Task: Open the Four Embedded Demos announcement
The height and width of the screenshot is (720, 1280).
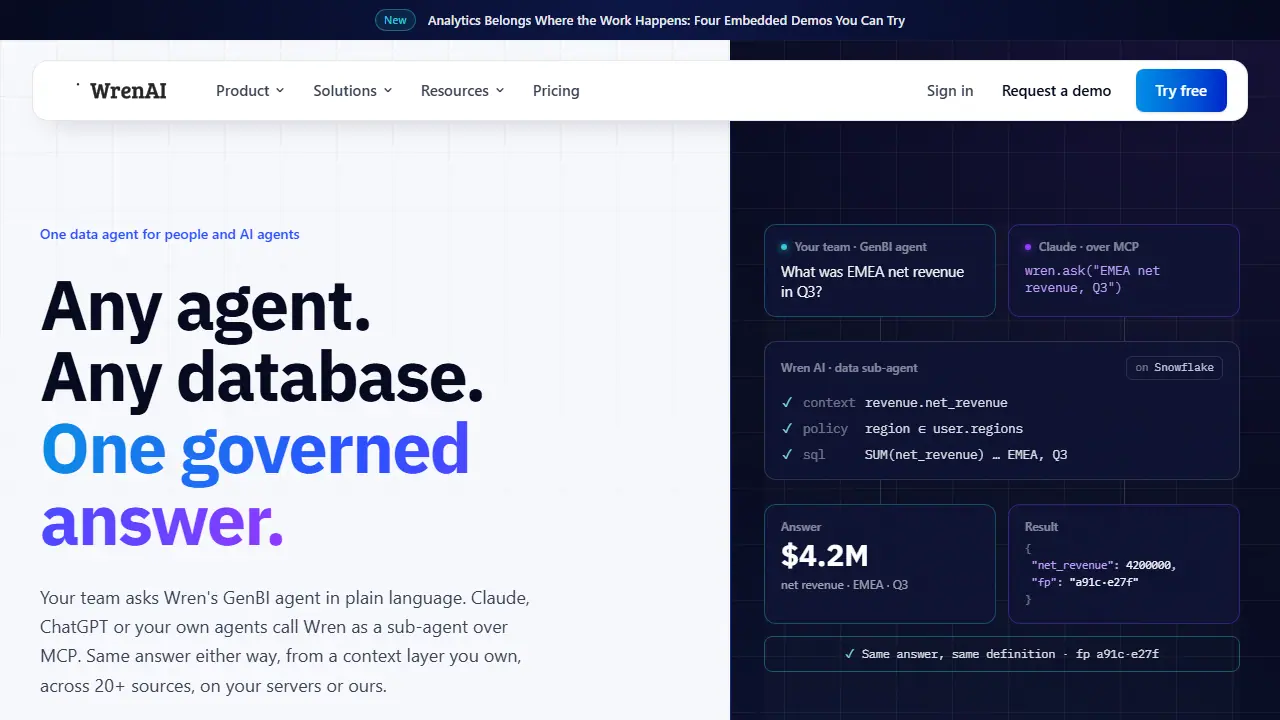Action: [666, 20]
